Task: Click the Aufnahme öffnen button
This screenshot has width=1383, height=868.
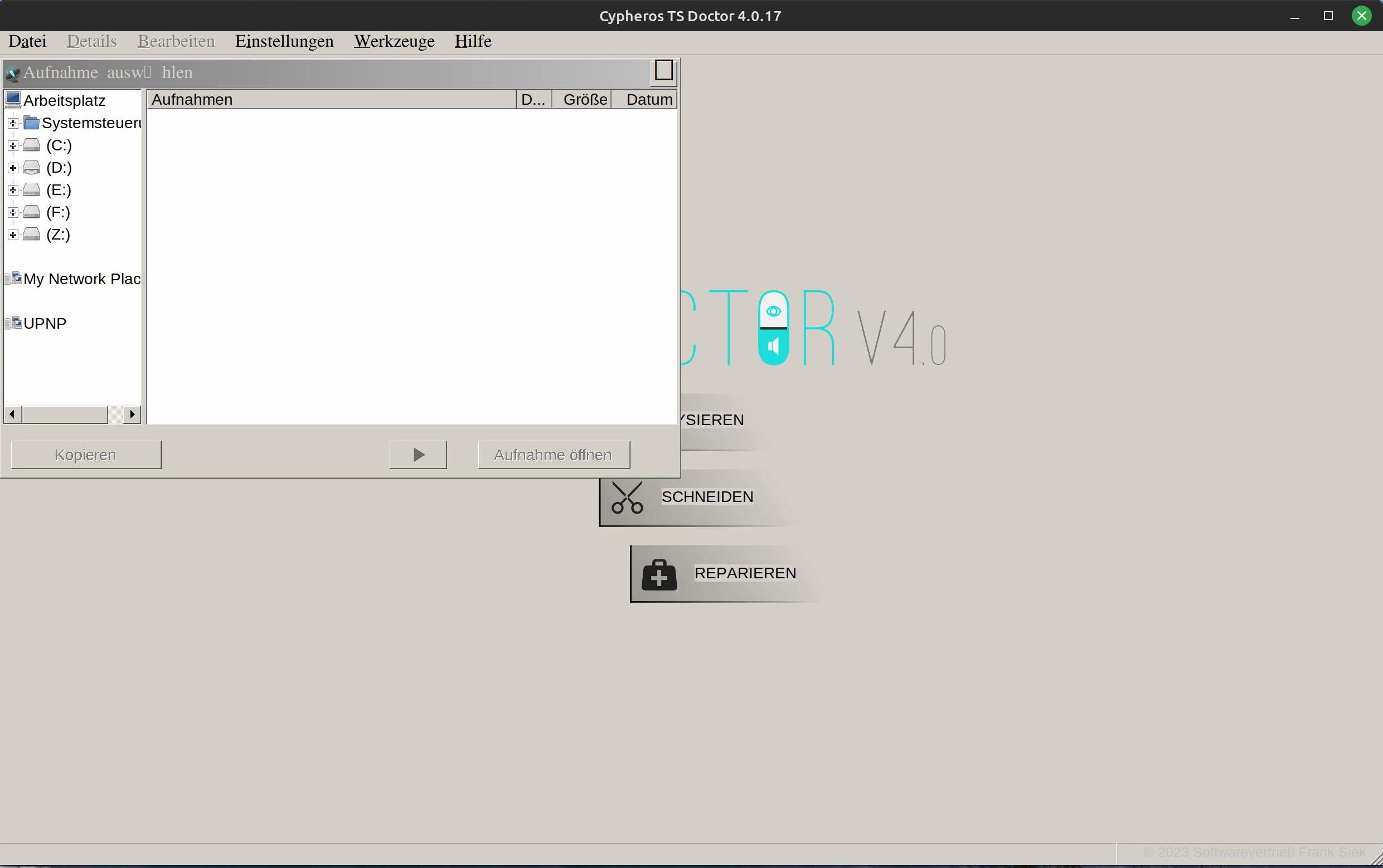Action: (554, 455)
